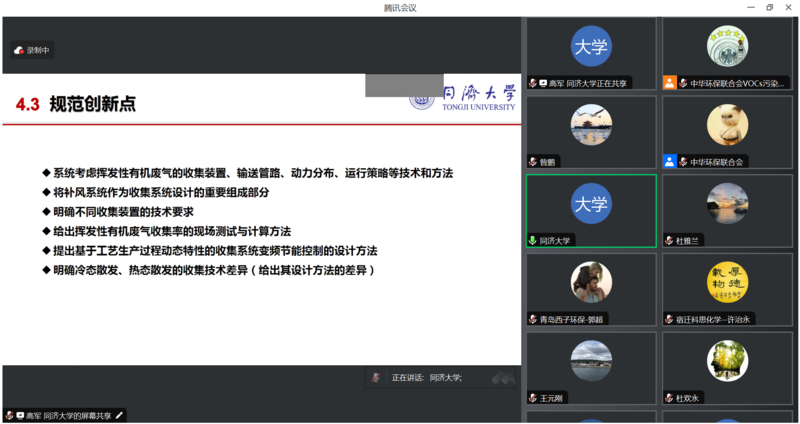800x424 pixels.
Task: Select 杜雅兰's sunset avatar
Action: pos(727,204)
